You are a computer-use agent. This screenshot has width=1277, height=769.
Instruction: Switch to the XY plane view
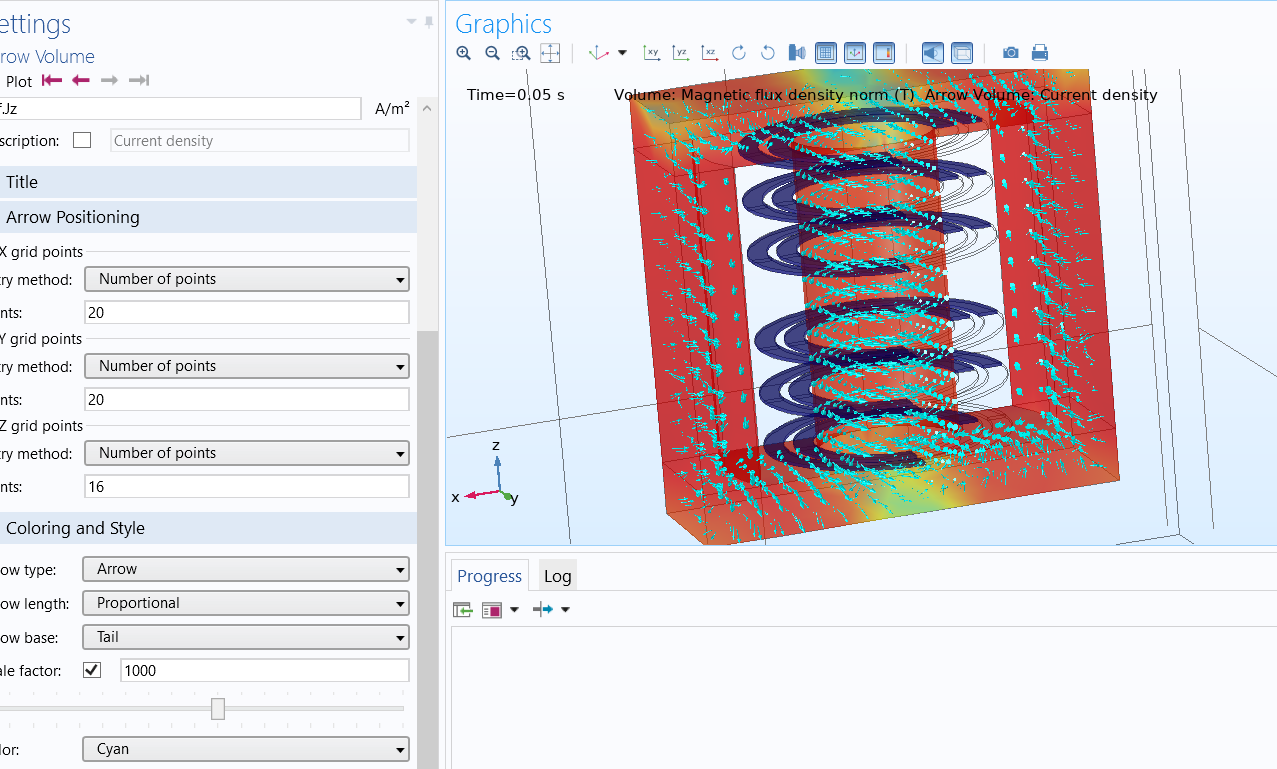(652, 53)
